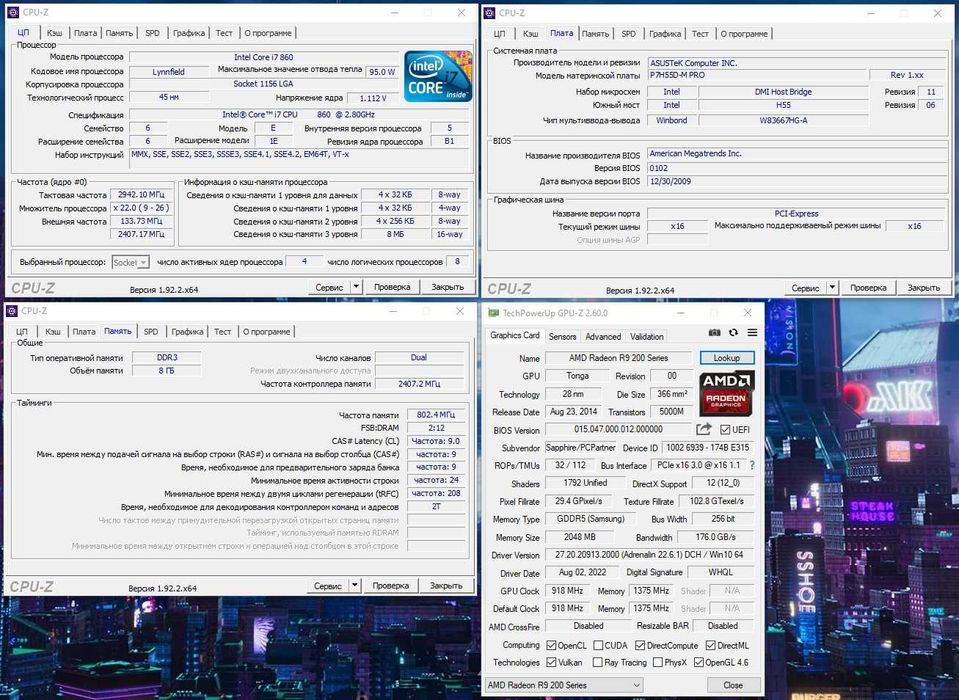The image size is (959, 700).
Task: Click the P7H55D-M PRO motherboard model field
Action: click(757, 75)
